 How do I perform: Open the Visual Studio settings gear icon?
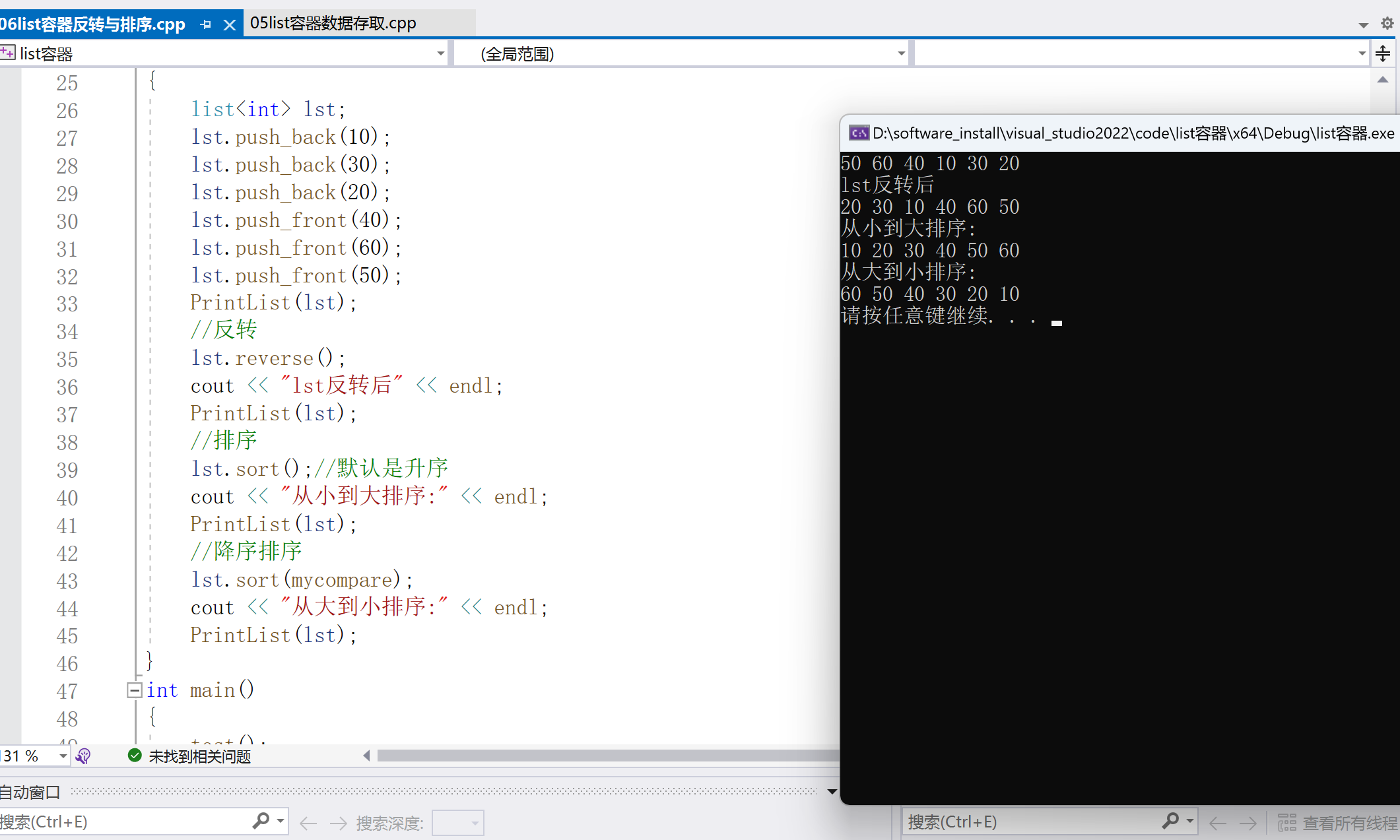[1385, 23]
